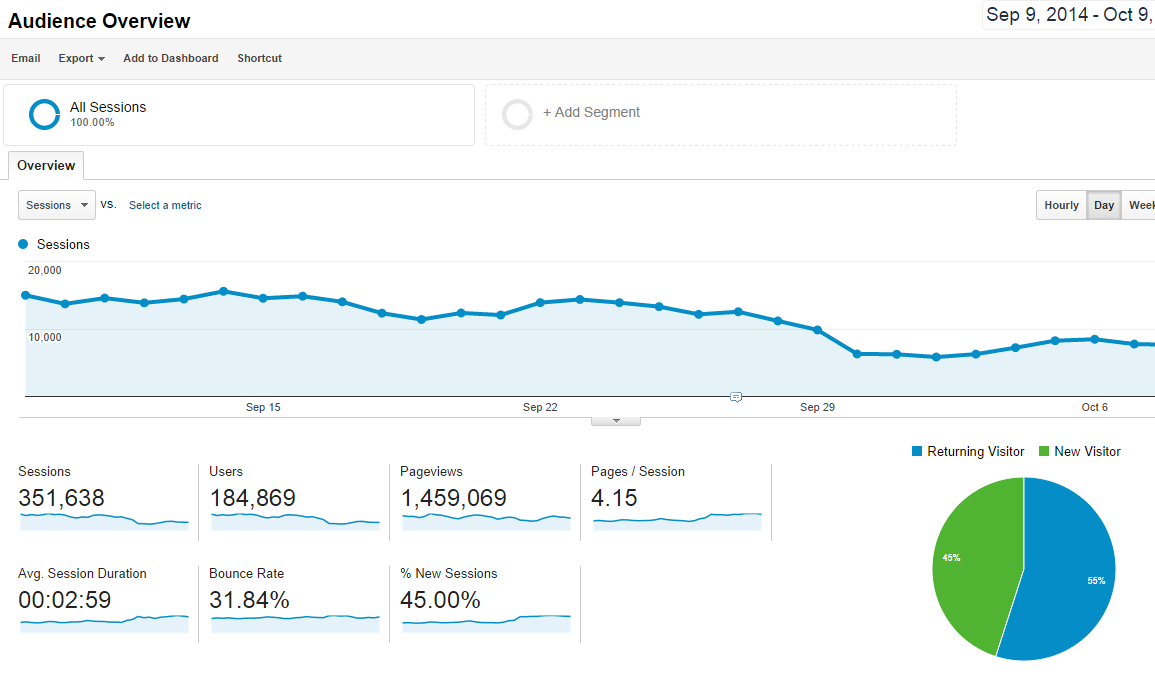Click the Users sparkline under 184,869
Screen dimensions: 1155x690
point(295,521)
